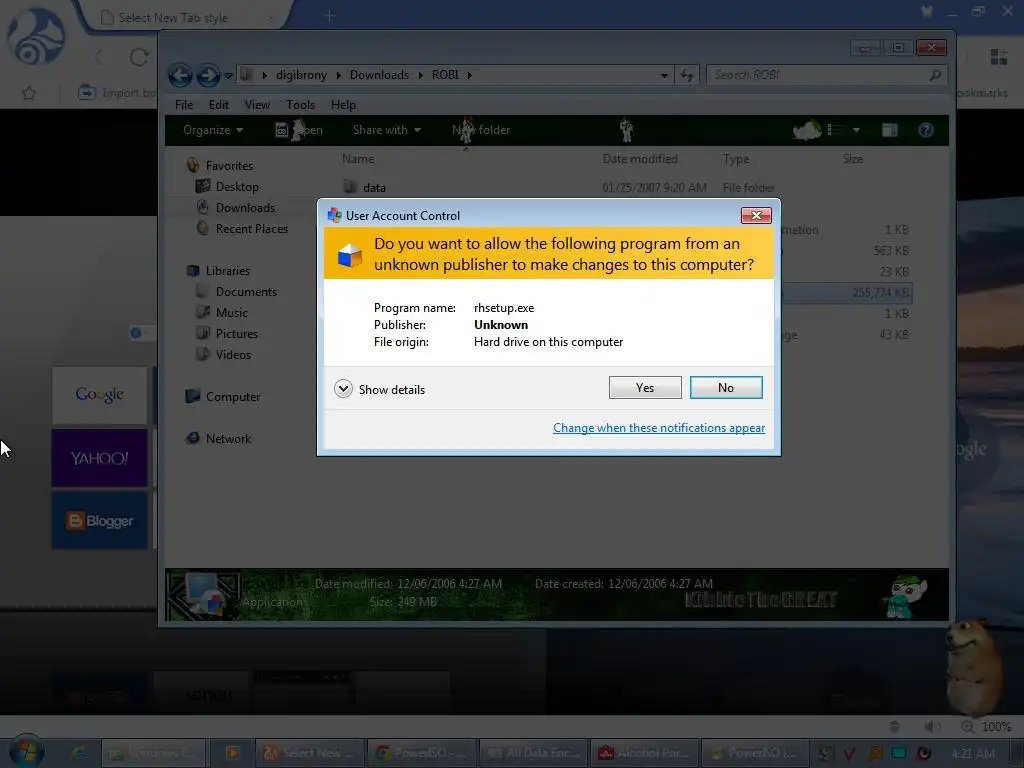Image resolution: width=1024 pixels, height=768 pixels.
Task: Open the View menu in Explorer
Action: coord(257,105)
